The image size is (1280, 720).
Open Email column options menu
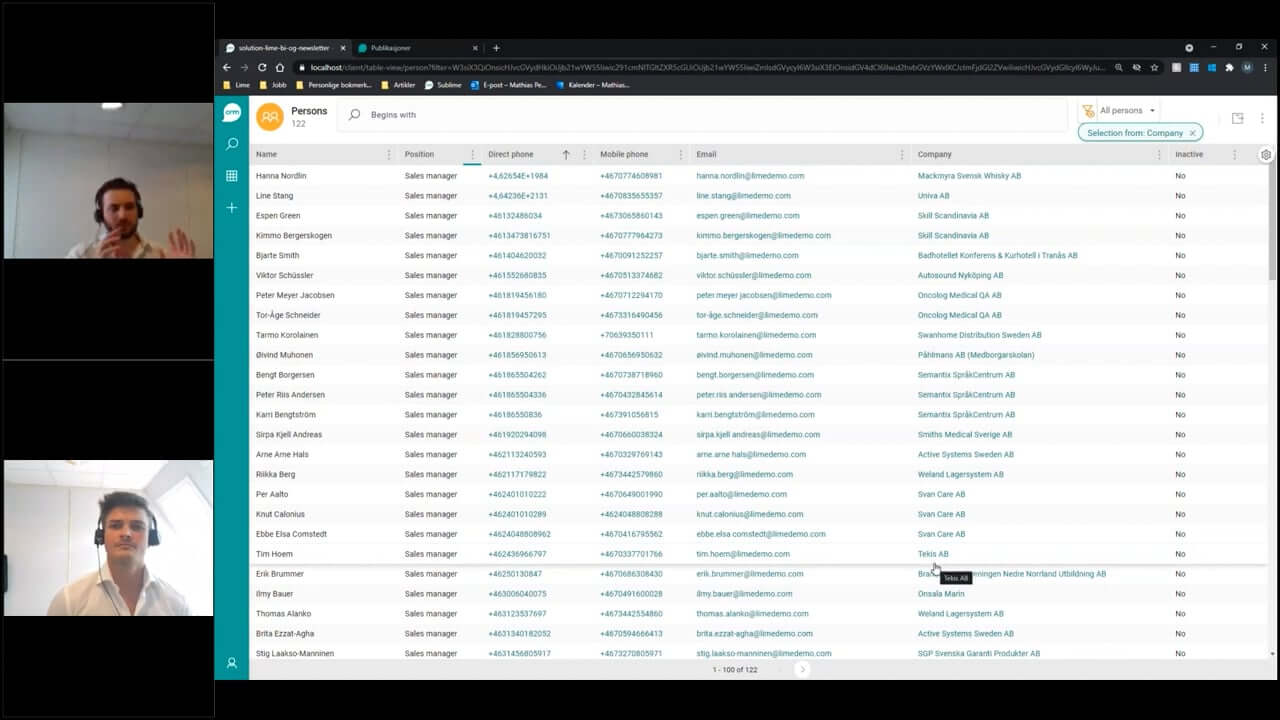pyautogui.click(x=902, y=155)
